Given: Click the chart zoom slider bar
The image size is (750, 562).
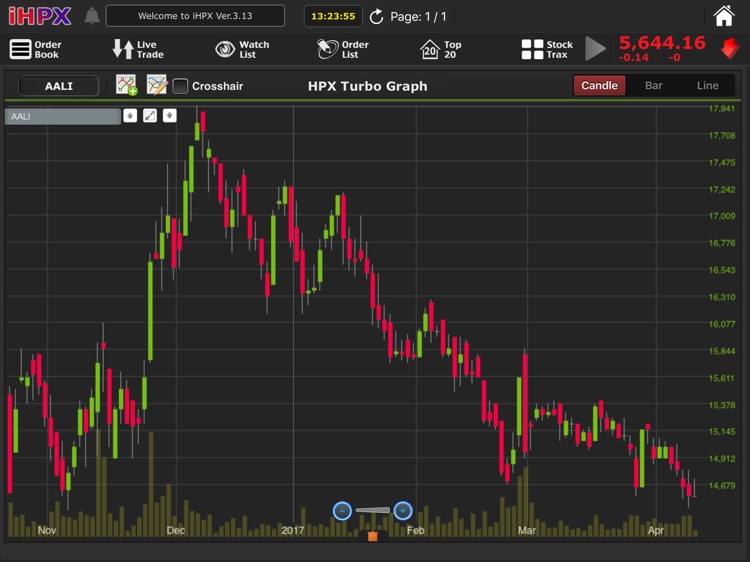Looking at the screenshot, I should click(x=373, y=510).
